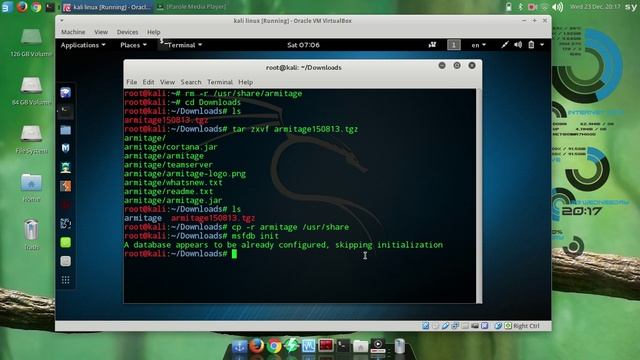
Task: Click the display indicator in the VirtualBox status bar
Action: [475, 326]
